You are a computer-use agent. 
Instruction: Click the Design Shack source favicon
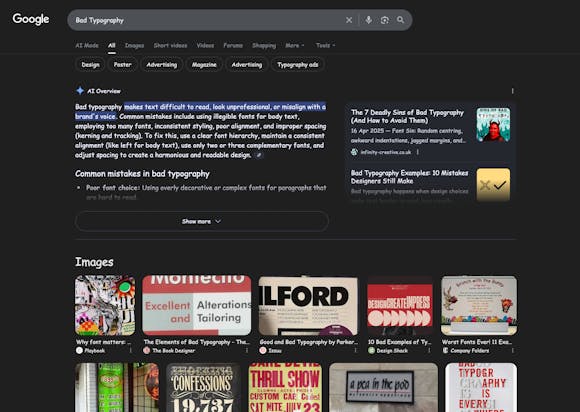point(371,350)
